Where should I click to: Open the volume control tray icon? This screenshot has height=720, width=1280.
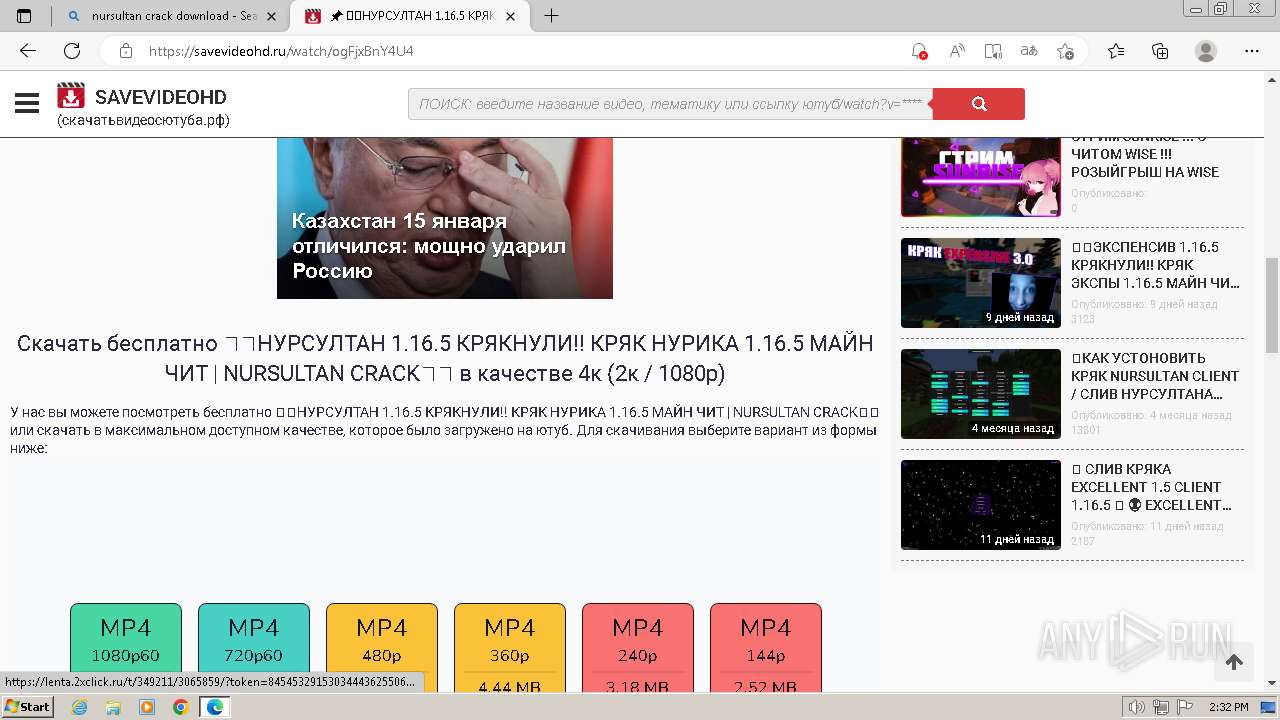click(x=1136, y=707)
